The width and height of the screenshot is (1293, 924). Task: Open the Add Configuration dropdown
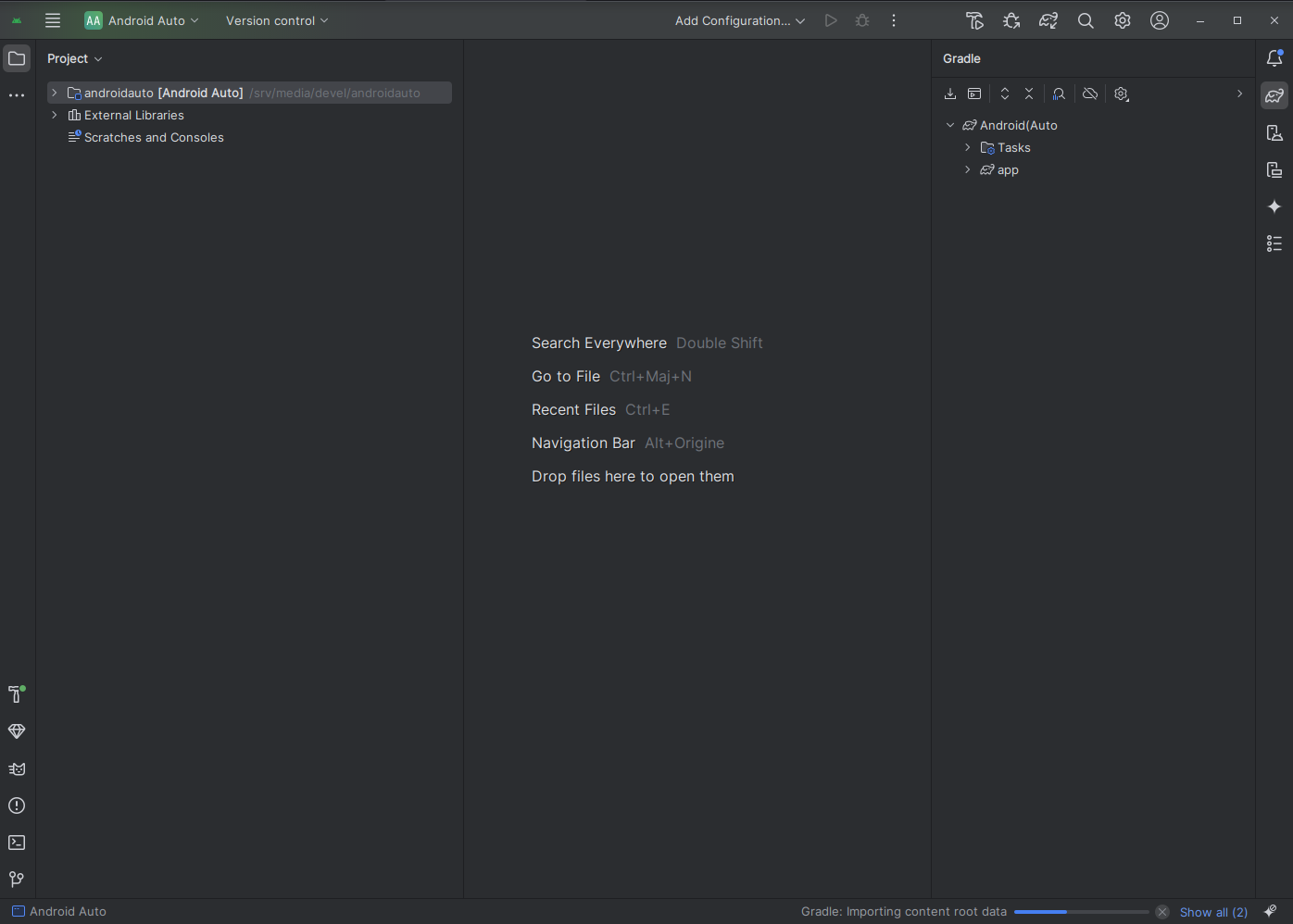coord(739,20)
